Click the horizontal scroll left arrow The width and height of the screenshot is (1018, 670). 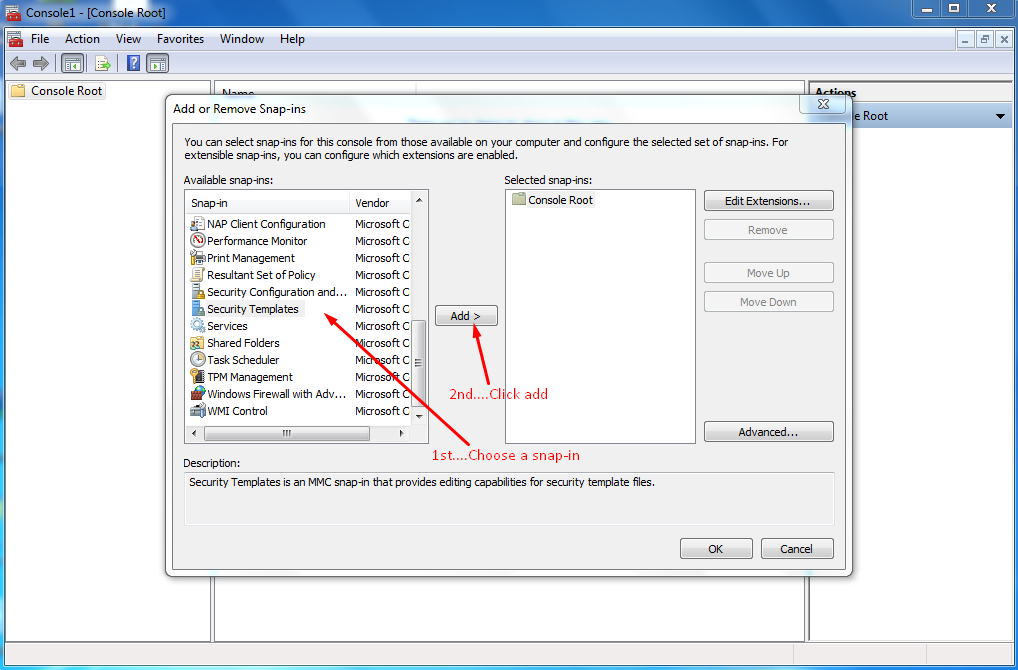pos(194,433)
